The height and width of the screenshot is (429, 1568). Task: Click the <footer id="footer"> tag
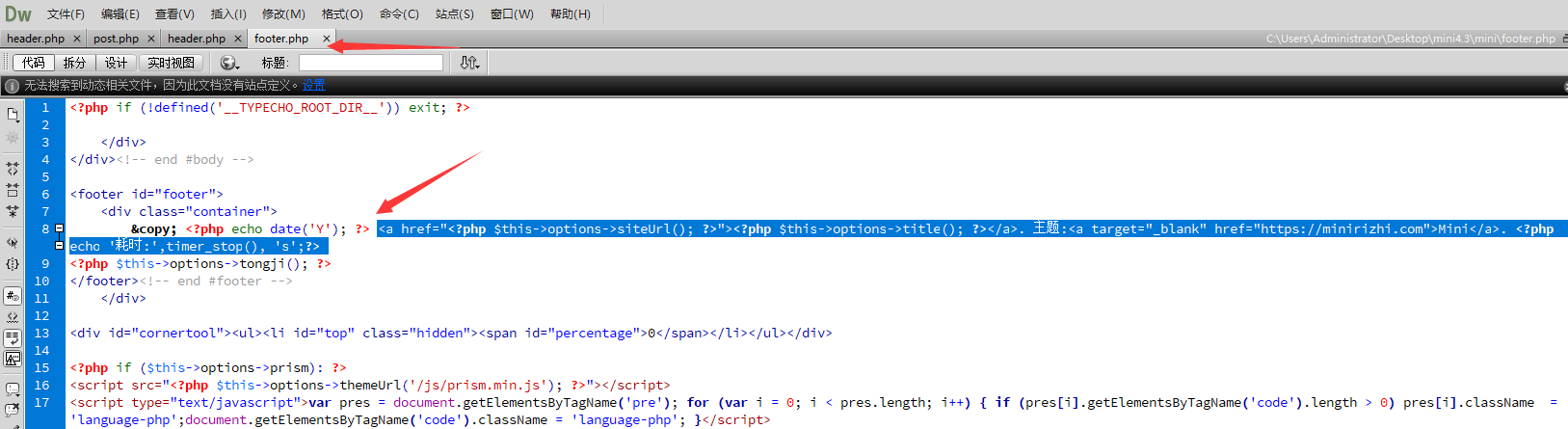point(146,194)
